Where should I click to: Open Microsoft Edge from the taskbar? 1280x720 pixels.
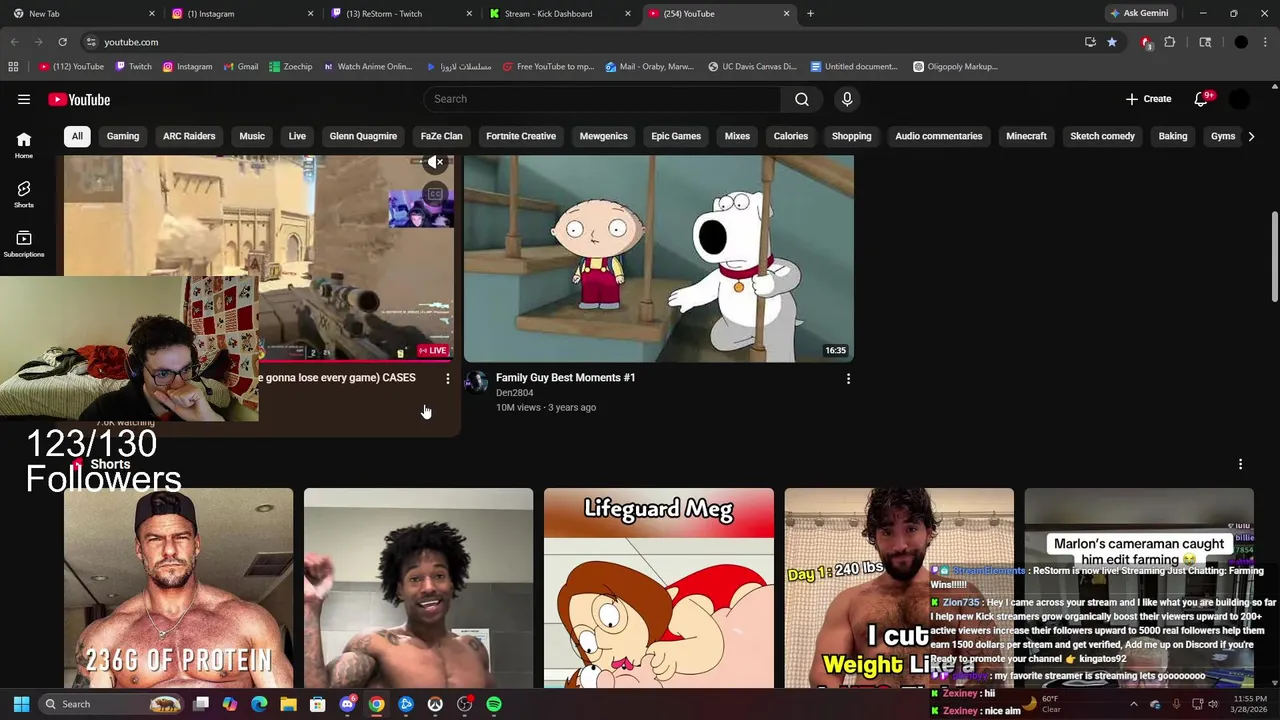[x=259, y=704]
